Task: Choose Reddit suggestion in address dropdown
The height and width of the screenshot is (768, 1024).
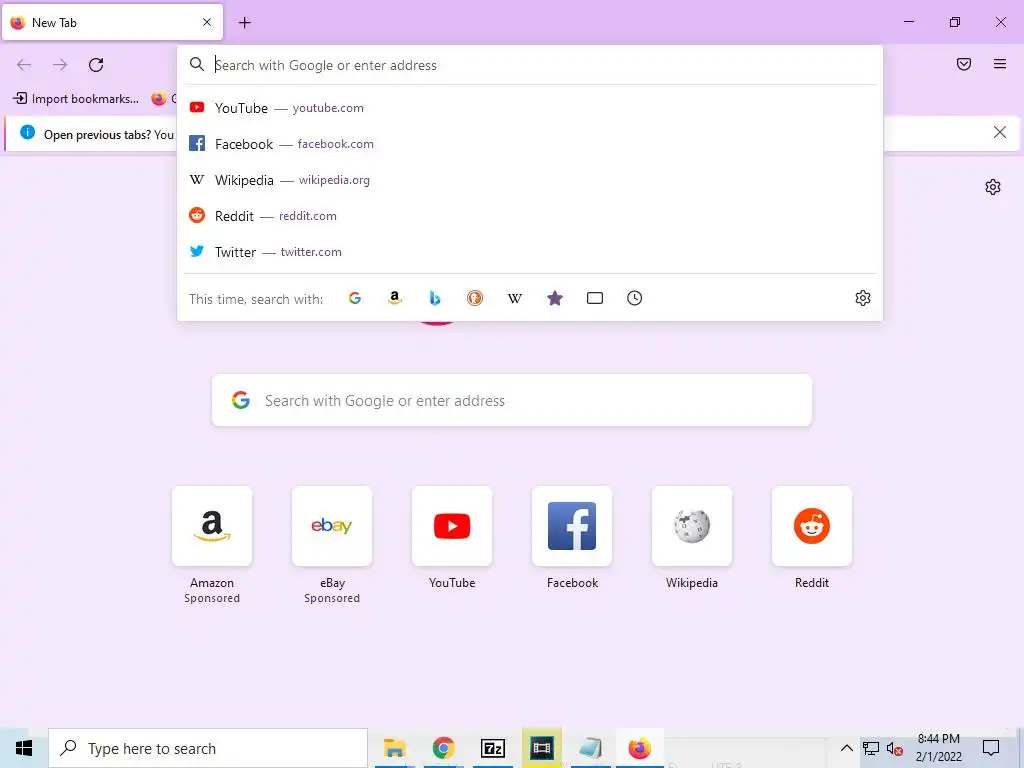Action: pos(530,216)
